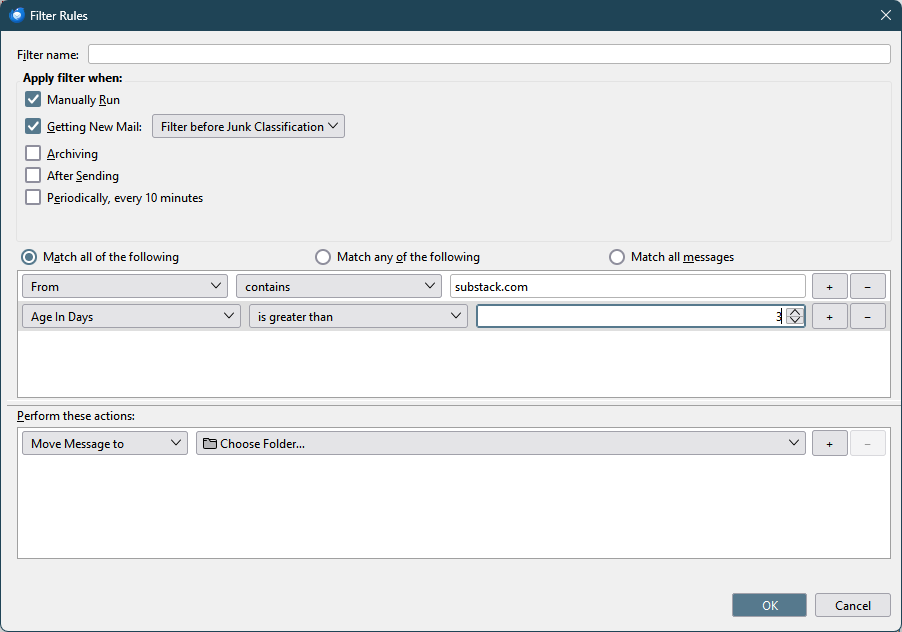Click the plus button in the From rule row
This screenshot has height=632, width=902.
(x=829, y=286)
